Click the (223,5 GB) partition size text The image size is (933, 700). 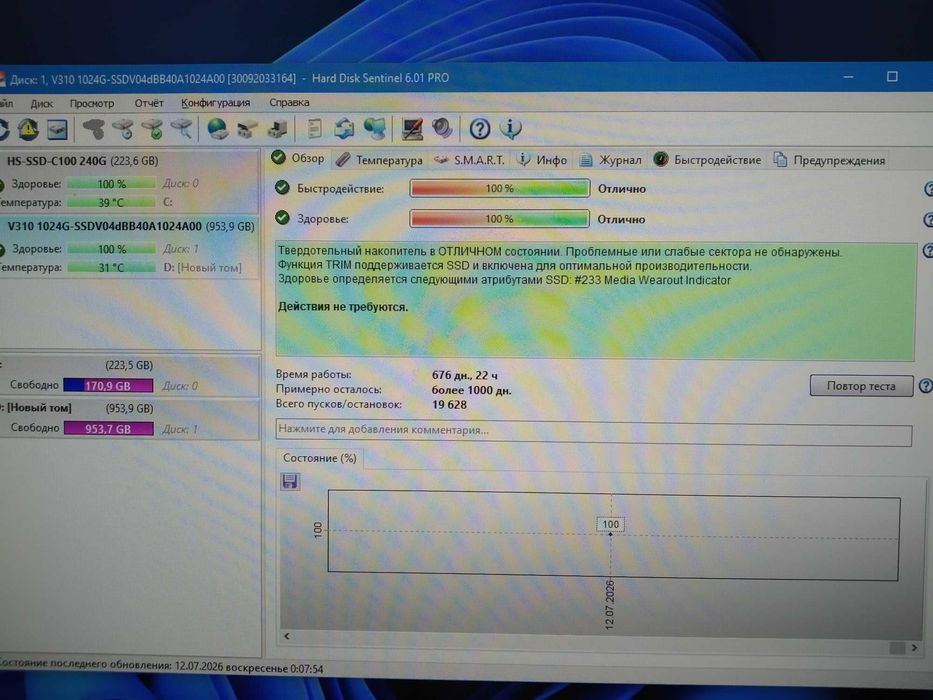[129, 365]
